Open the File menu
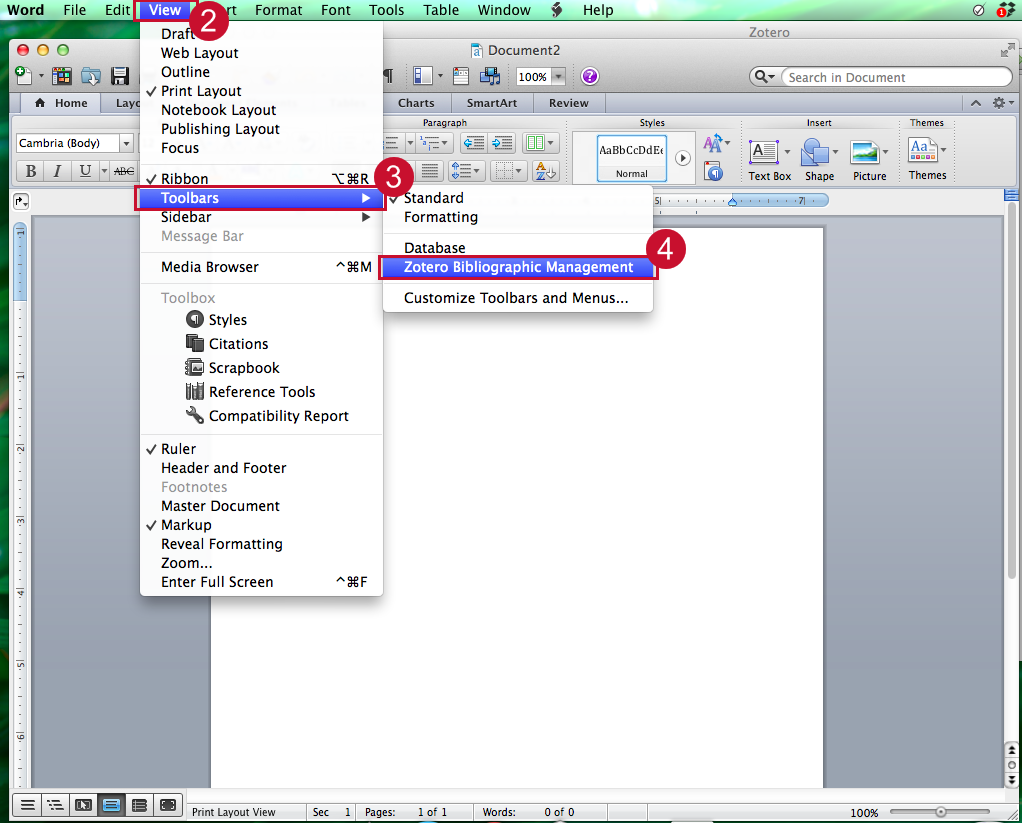1022x823 pixels. (74, 10)
